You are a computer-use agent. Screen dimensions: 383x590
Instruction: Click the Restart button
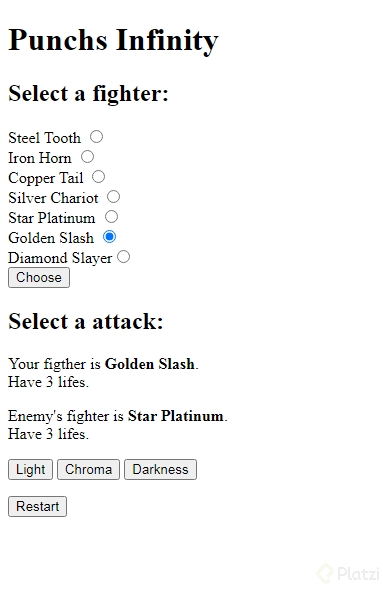37,506
